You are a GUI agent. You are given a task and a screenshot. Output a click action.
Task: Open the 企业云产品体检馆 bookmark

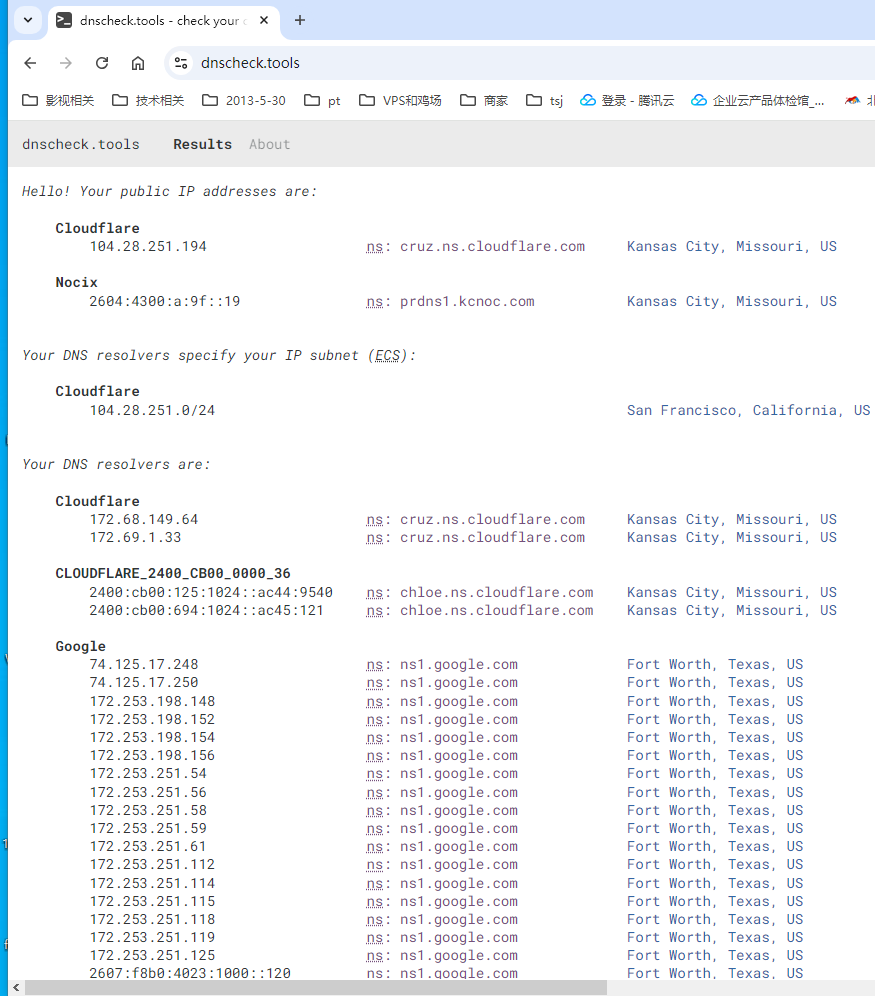point(758,100)
